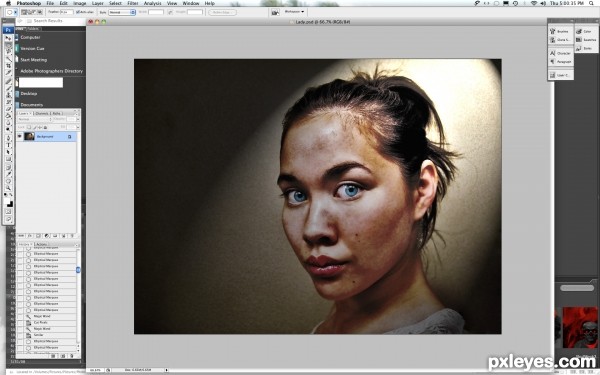Switch to the Channels tab
This screenshot has height=375, width=600.
pos(42,113)
